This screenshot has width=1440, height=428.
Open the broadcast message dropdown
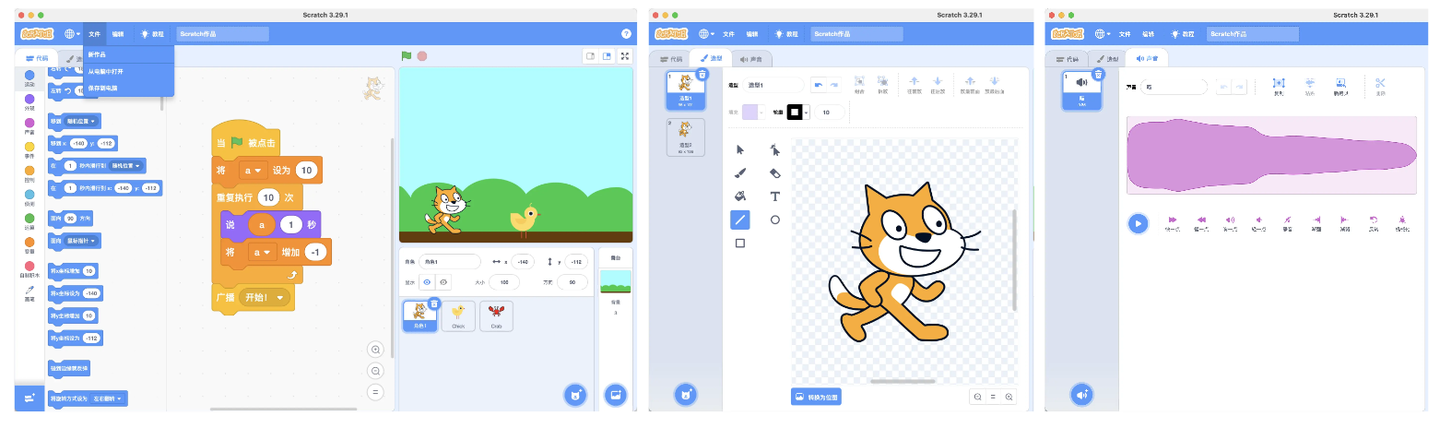265,297
